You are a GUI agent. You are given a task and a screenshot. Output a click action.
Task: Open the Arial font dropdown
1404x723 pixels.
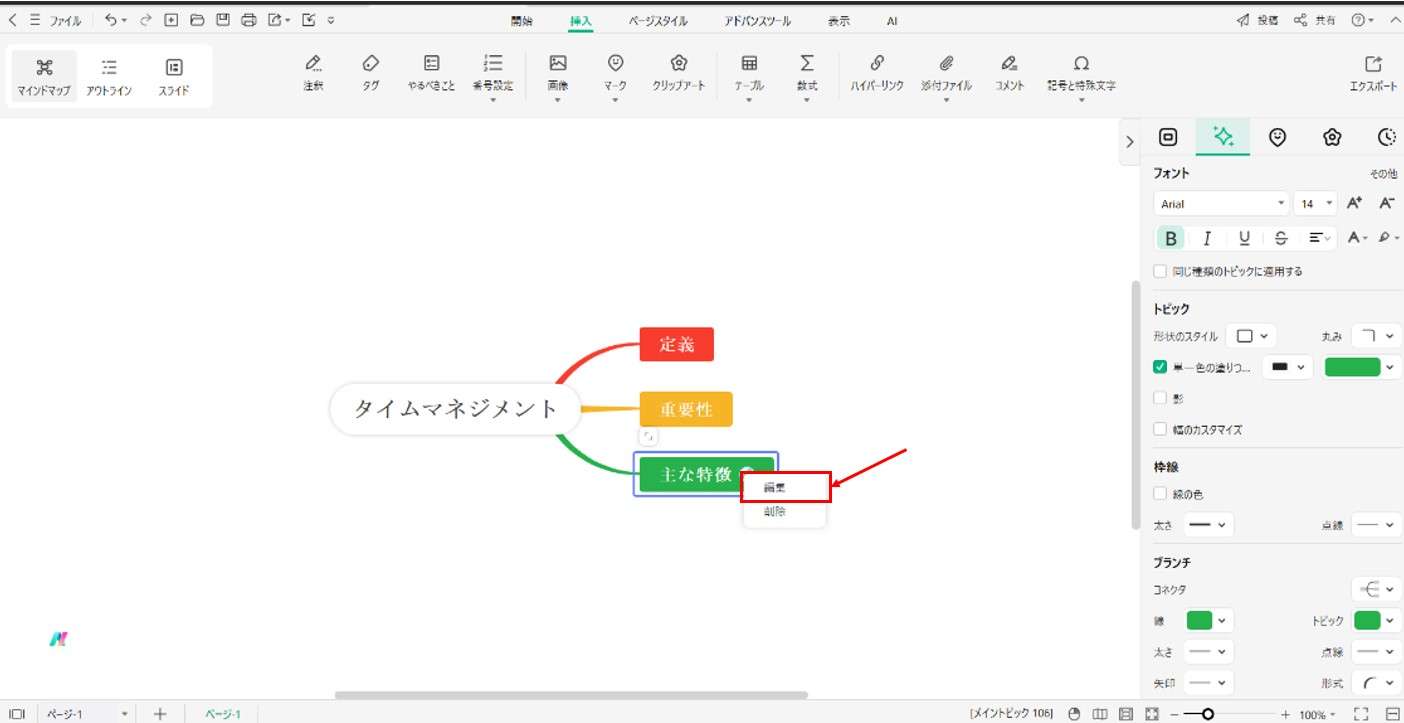pos(1222,203)
